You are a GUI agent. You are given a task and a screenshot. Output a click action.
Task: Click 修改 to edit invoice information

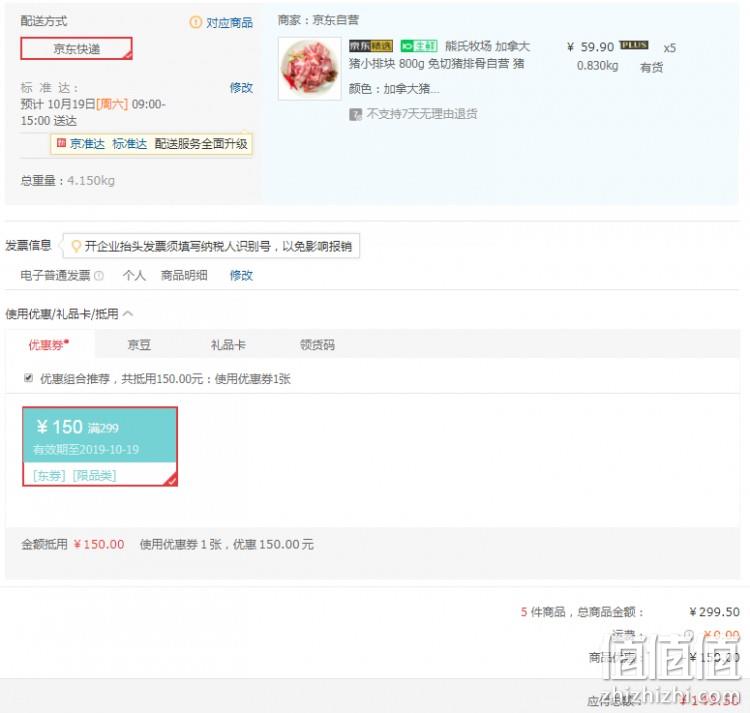pos(241,275)
